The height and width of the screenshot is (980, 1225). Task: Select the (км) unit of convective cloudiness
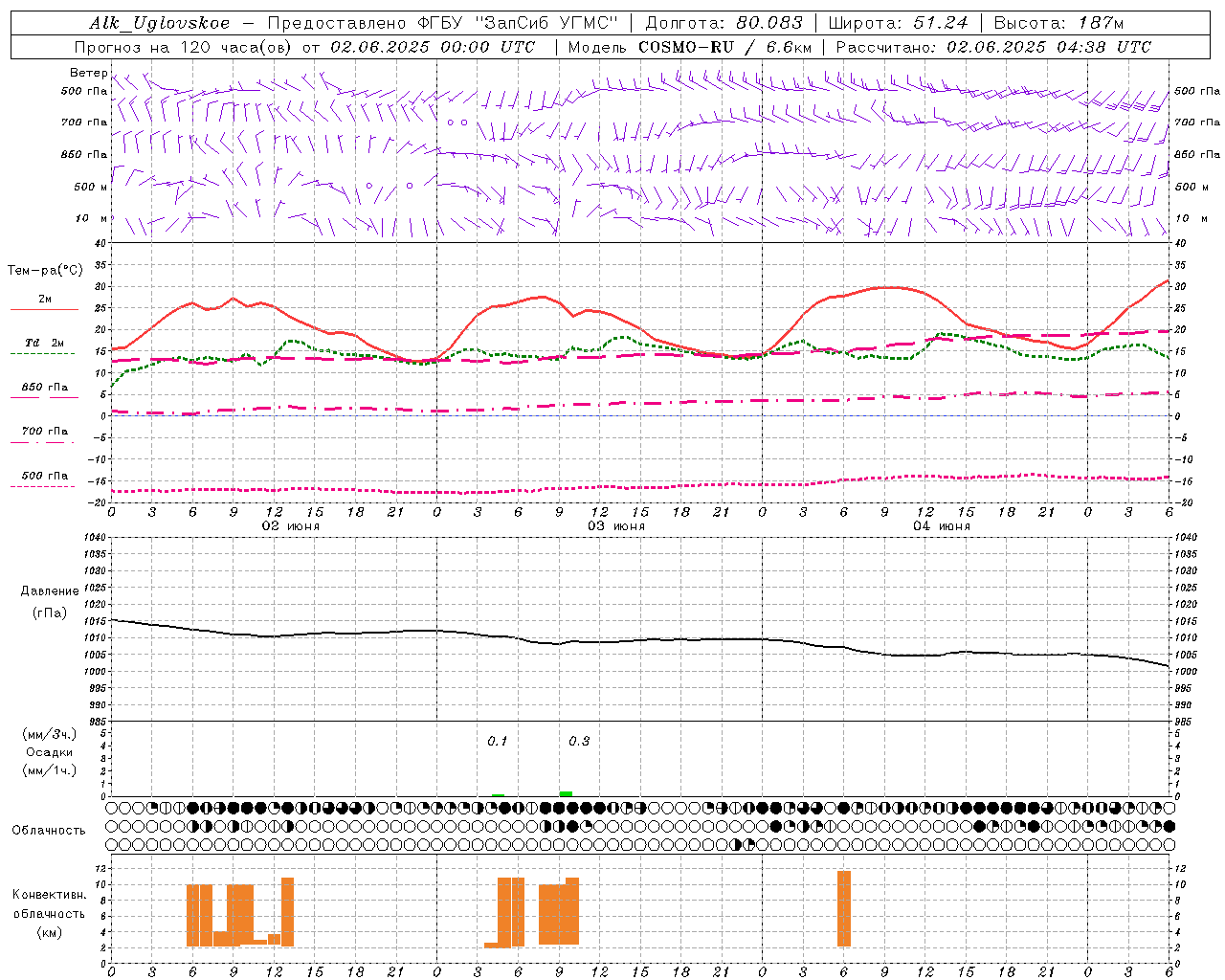(50, 932)
